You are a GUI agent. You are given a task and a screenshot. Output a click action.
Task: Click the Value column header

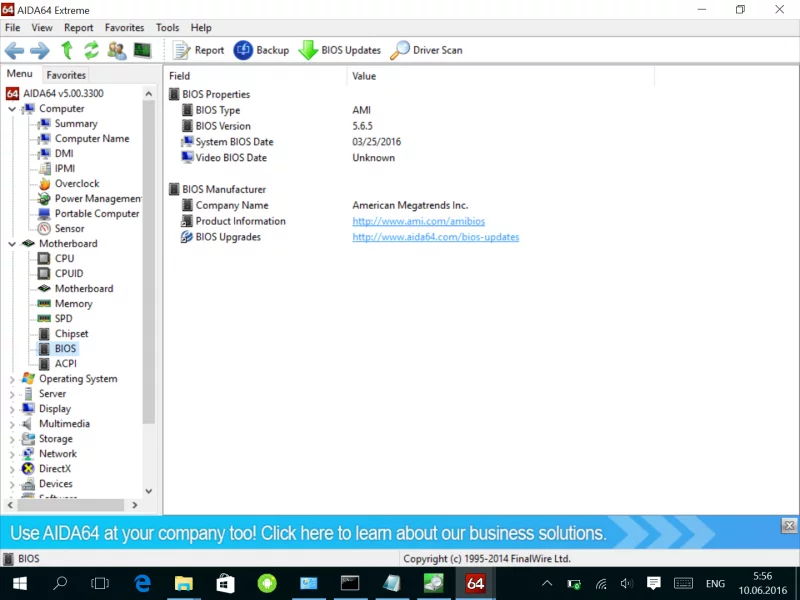click(501, 76)
